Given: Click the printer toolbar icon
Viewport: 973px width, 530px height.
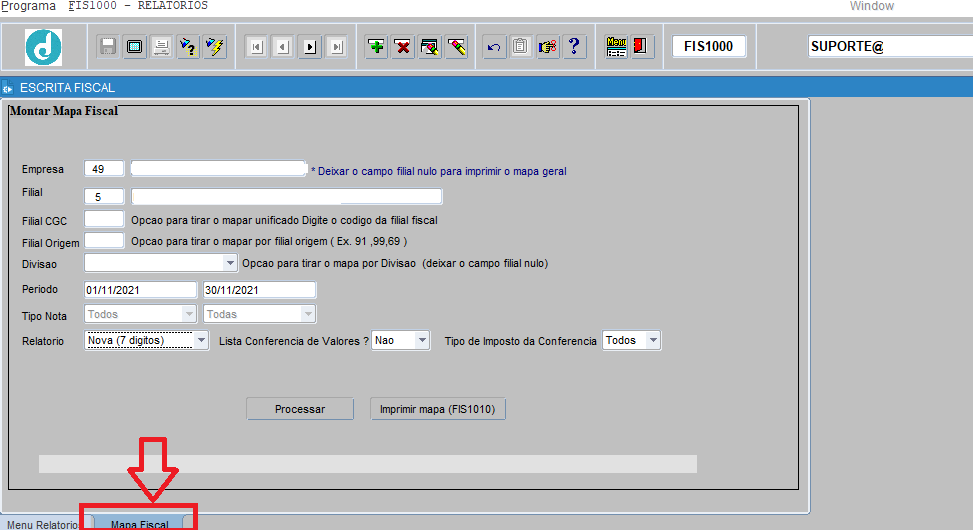Looking at the screenshot, I should pos(160,46).
